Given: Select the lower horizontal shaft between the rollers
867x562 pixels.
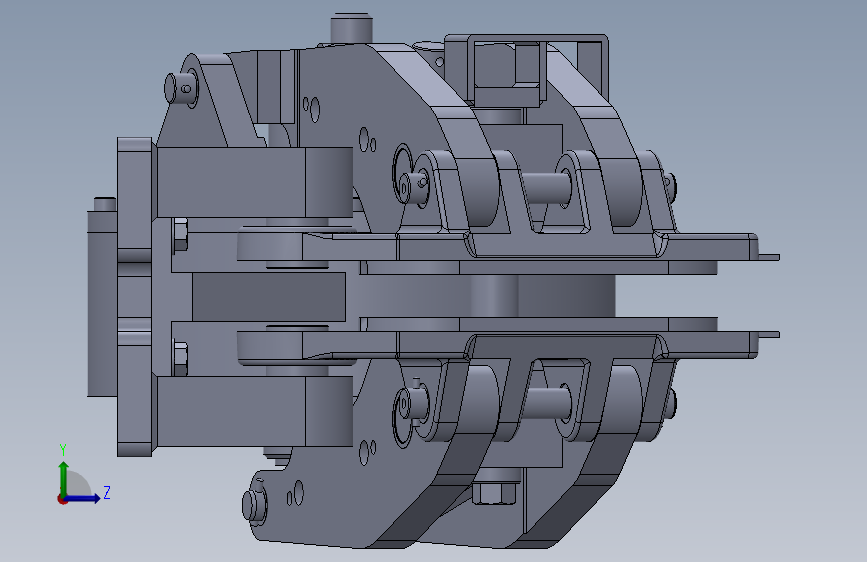Looking at the screenshot, I should pos(547,403).
